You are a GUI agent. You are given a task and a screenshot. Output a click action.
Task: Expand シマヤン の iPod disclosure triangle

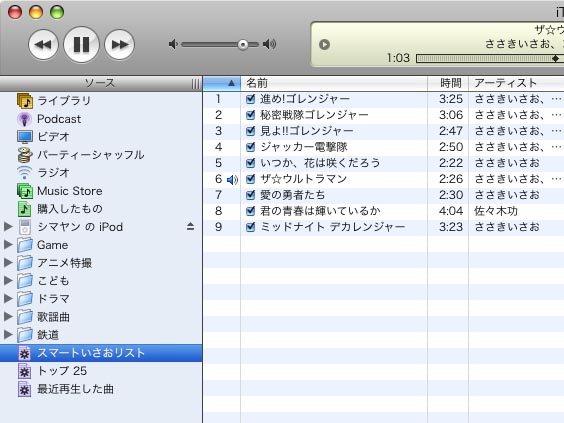pyautogui.click(x=8, y=227)
